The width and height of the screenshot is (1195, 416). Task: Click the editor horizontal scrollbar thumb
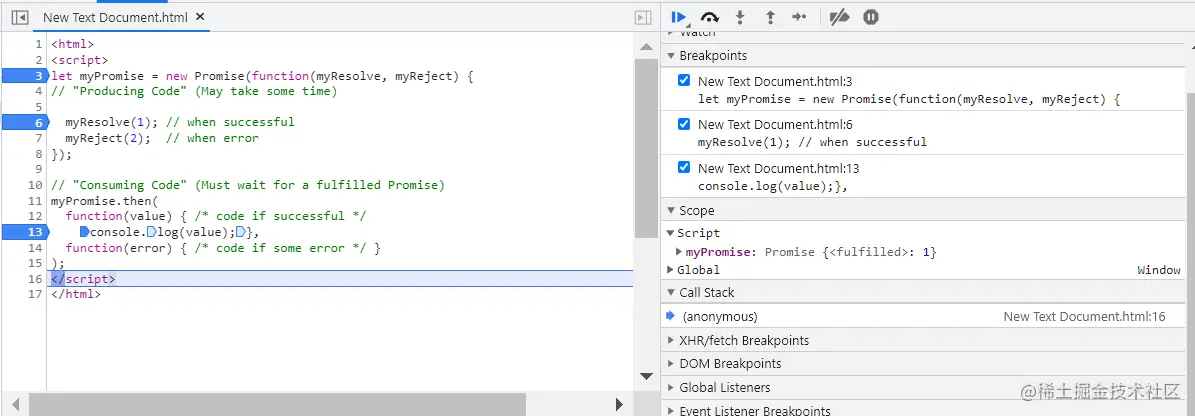coord(277,404)
